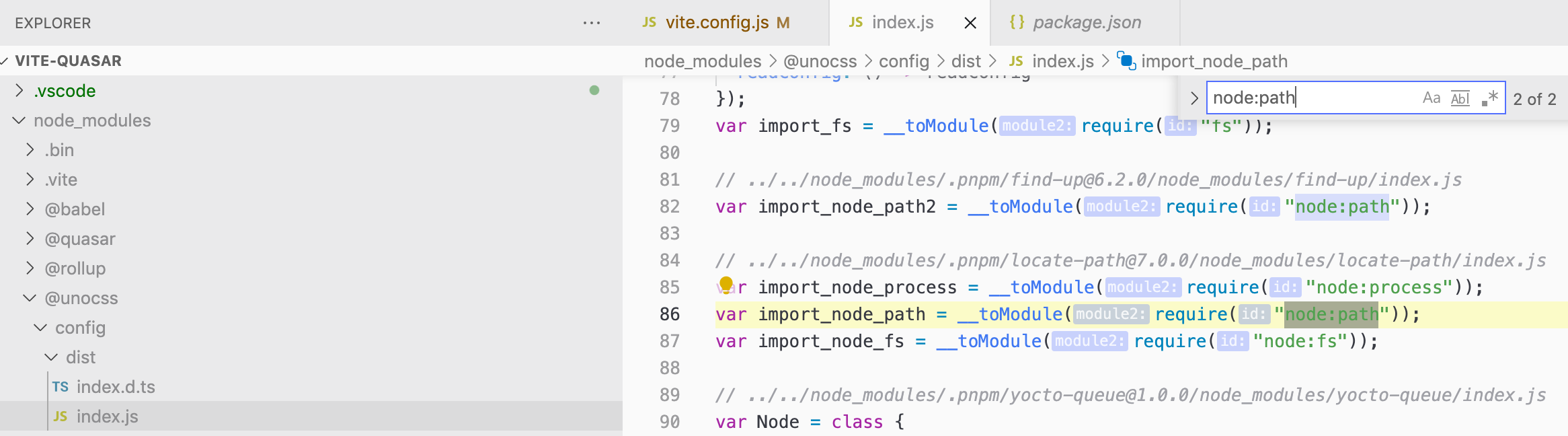The height and width of the screenshot is (436, 1568).
Task: Click node_modules breadcrumb segment
Action: (703, 61)
